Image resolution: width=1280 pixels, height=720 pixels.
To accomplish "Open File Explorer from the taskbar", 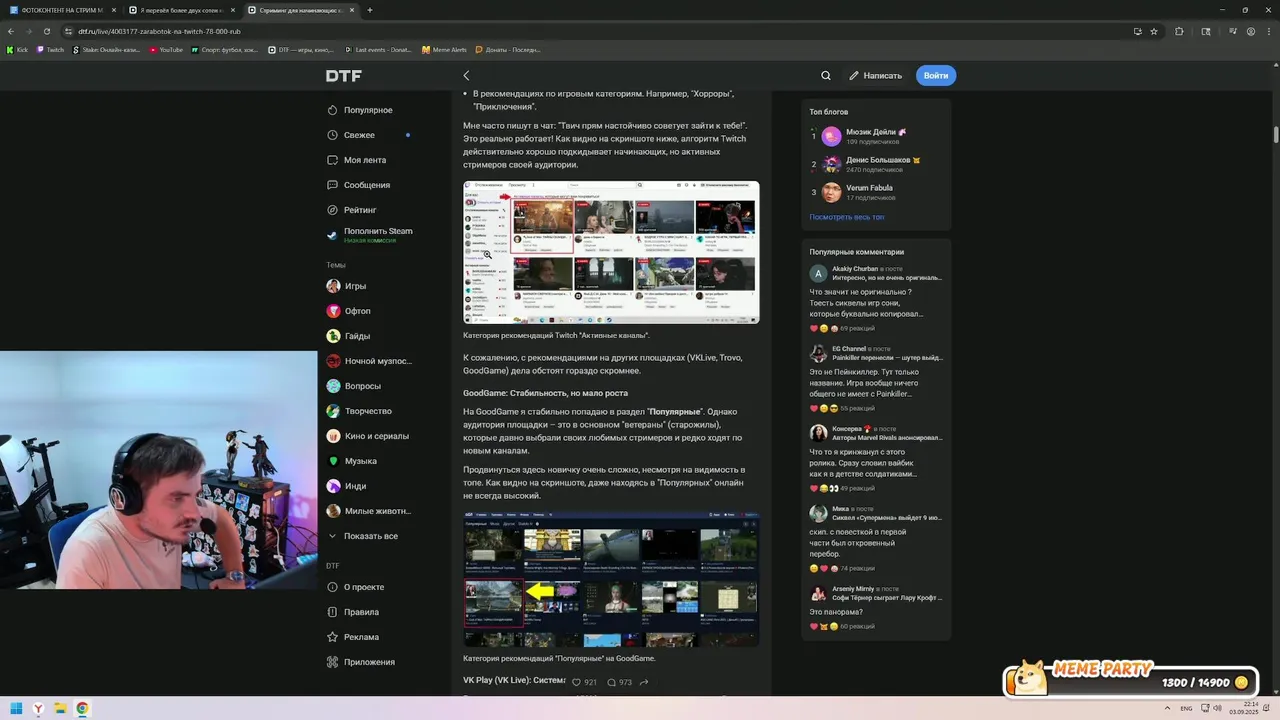I will 60,709.
